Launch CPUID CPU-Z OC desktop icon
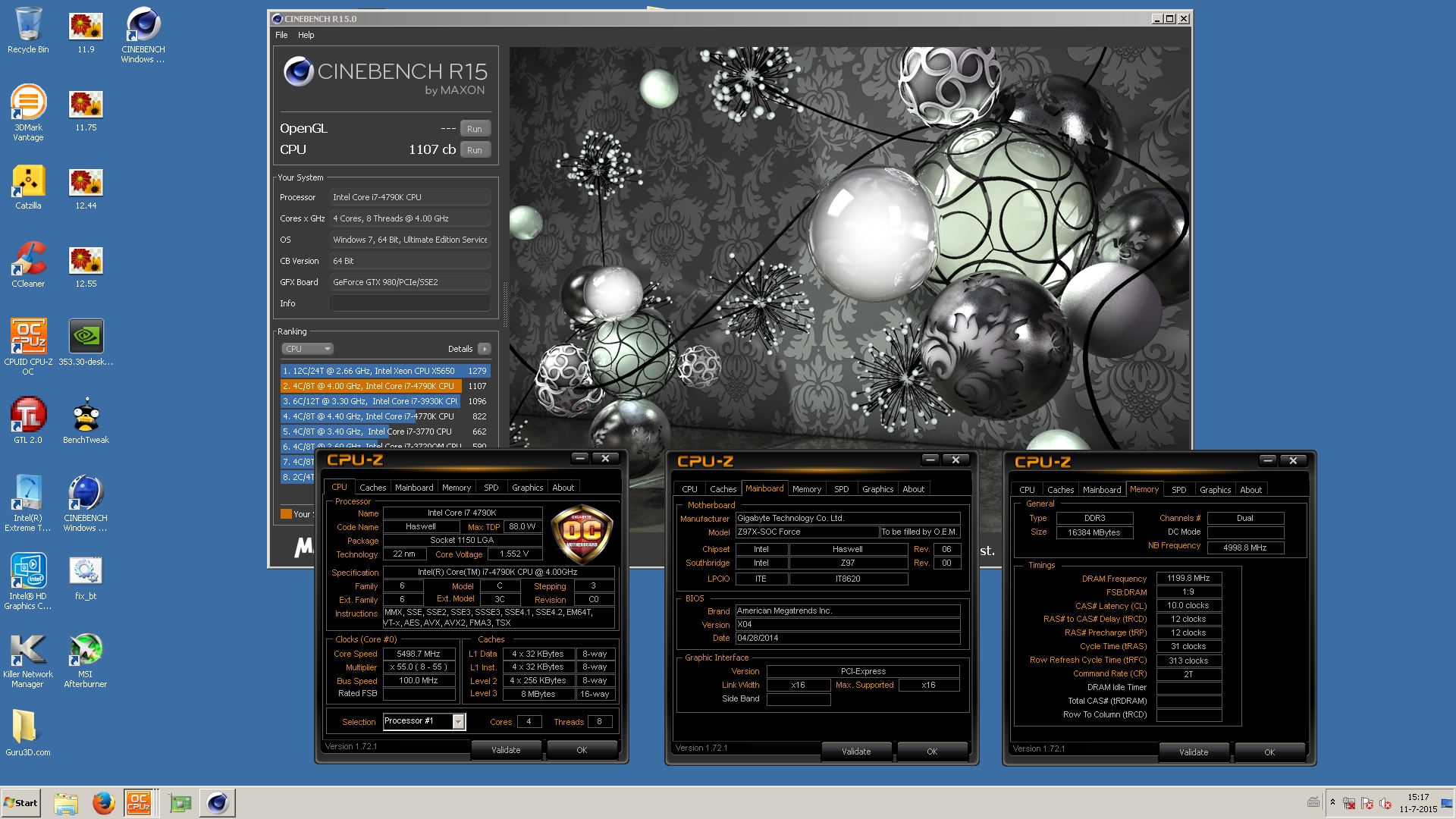 pyautogui.click(x=28, y=347)
